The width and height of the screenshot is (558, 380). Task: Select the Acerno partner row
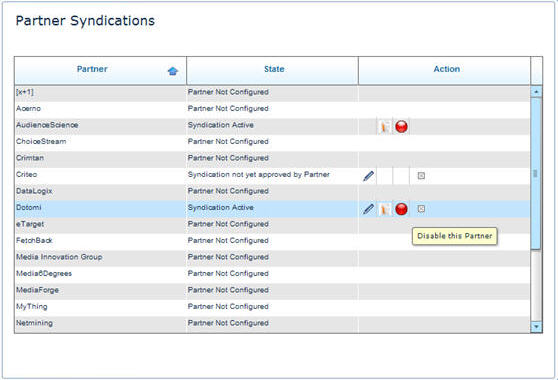pos(272,110)
